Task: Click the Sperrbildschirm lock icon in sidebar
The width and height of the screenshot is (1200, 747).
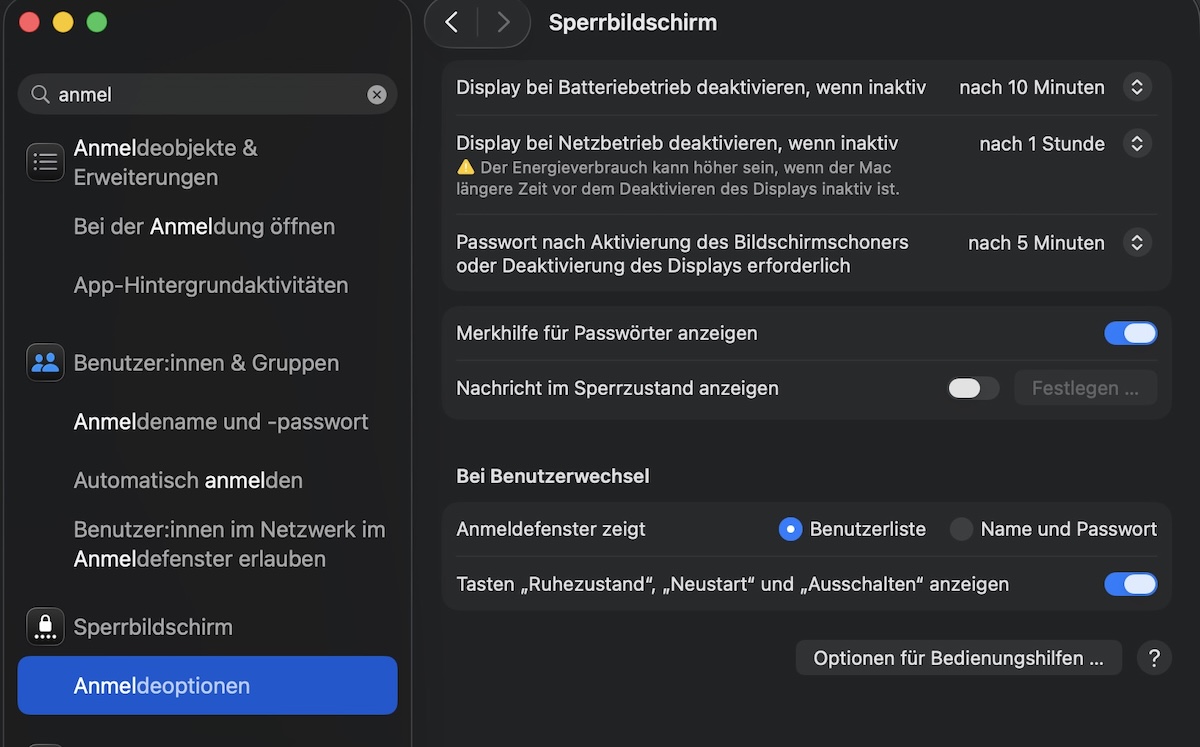Action: (45, 627)
